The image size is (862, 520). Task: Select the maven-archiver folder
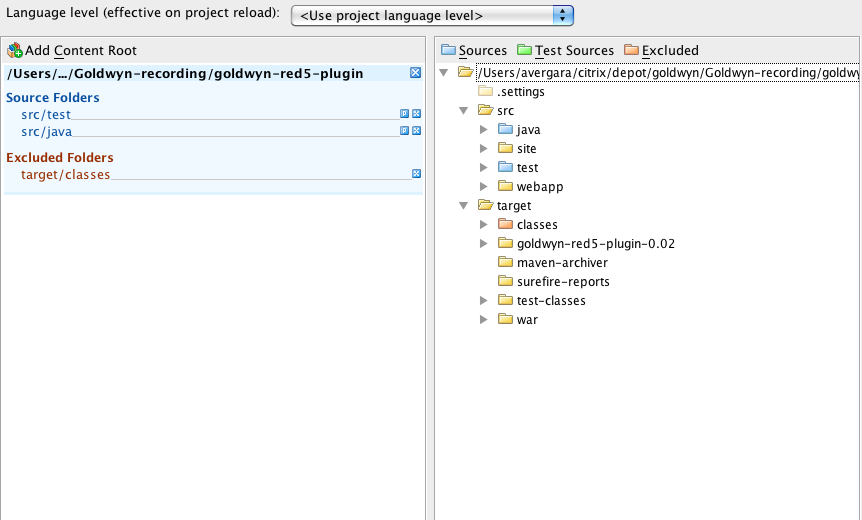tap(561, 263)
